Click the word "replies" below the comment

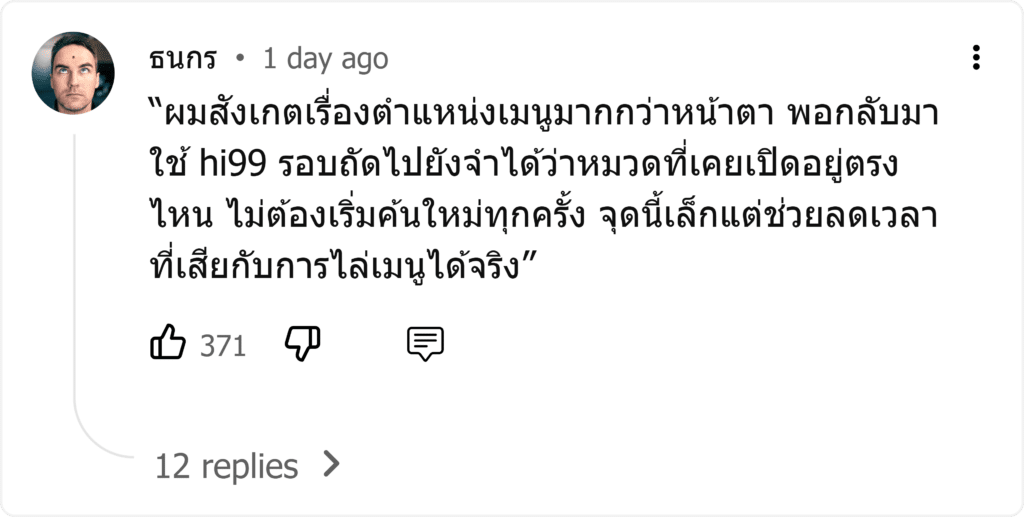tap(249, 466)
